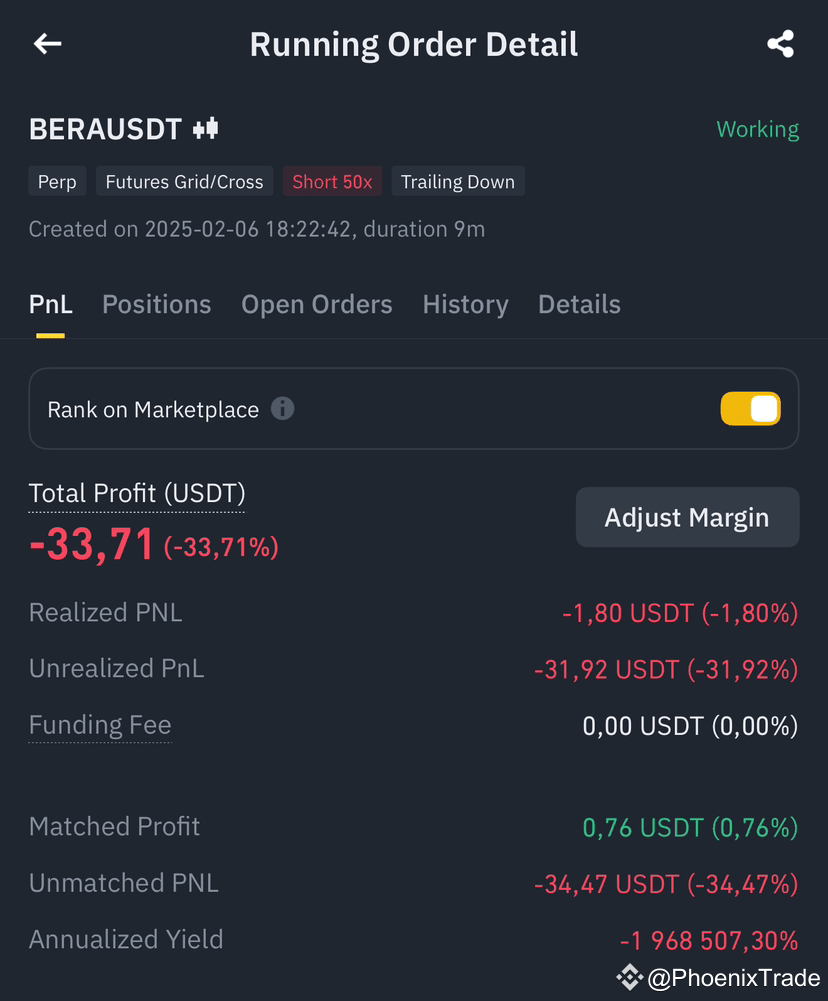The image size is (828, 1001).
Task: Open the candlestick chart icon beside BERAUSDT
Action: [x=206, y=129]
